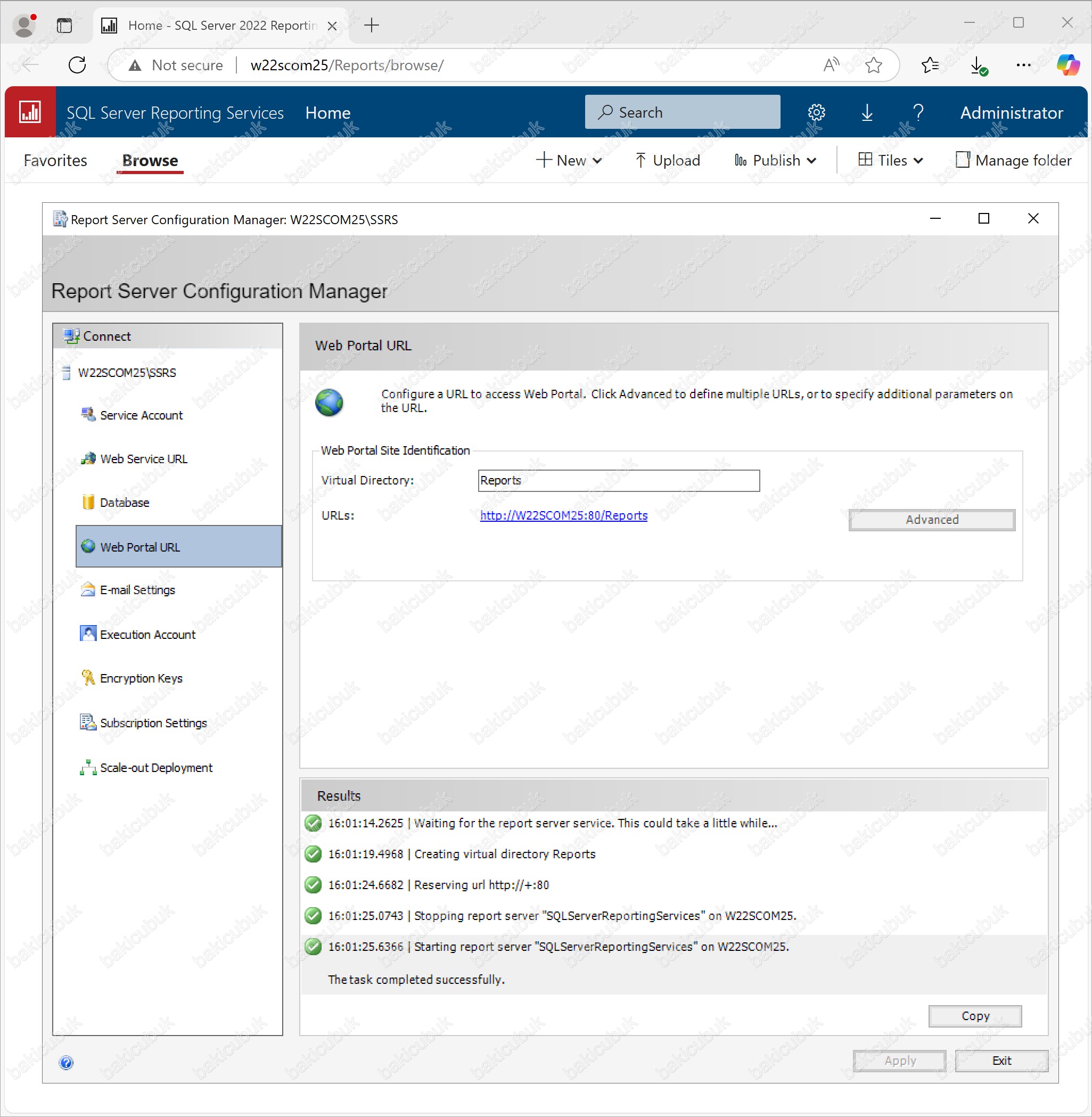This screenshot has height=1117, width=1092.
Task: Open the http://W22SCOM25:80/Reports link
Action: [x=564, y=515]
